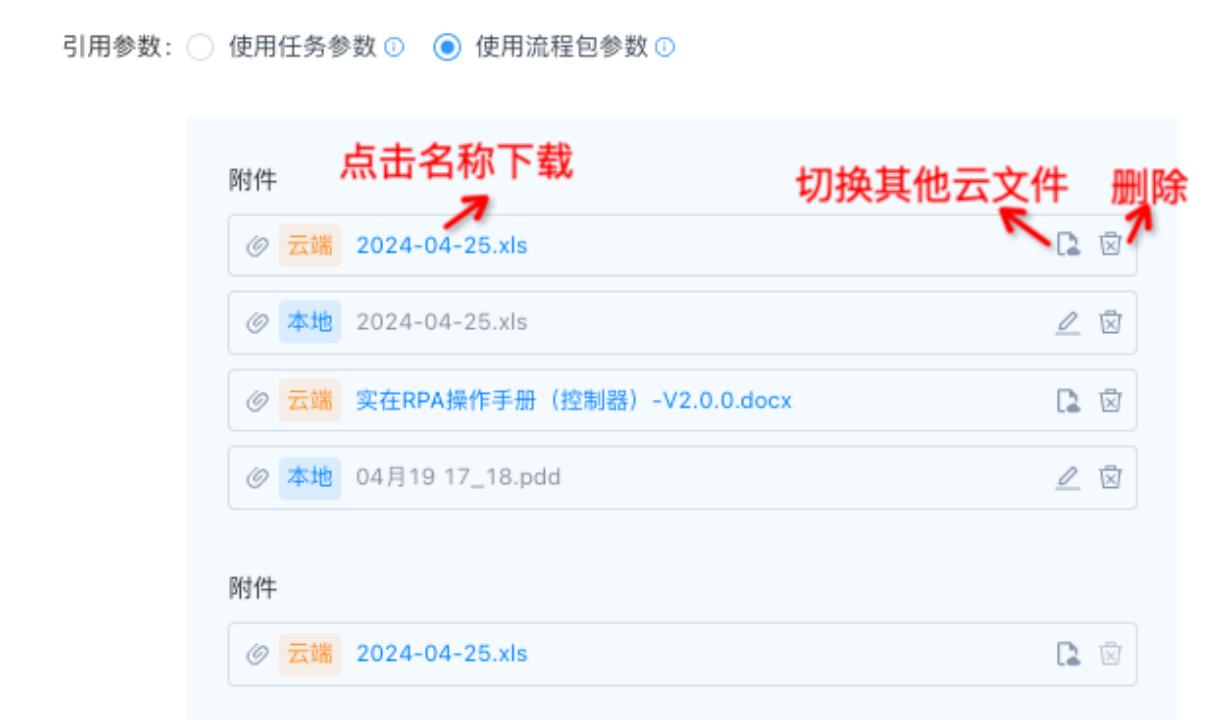This screenshot has width=1230, height=720.
Task: Select the 使用流程包参数 radio button
Action: pos(447,47)
